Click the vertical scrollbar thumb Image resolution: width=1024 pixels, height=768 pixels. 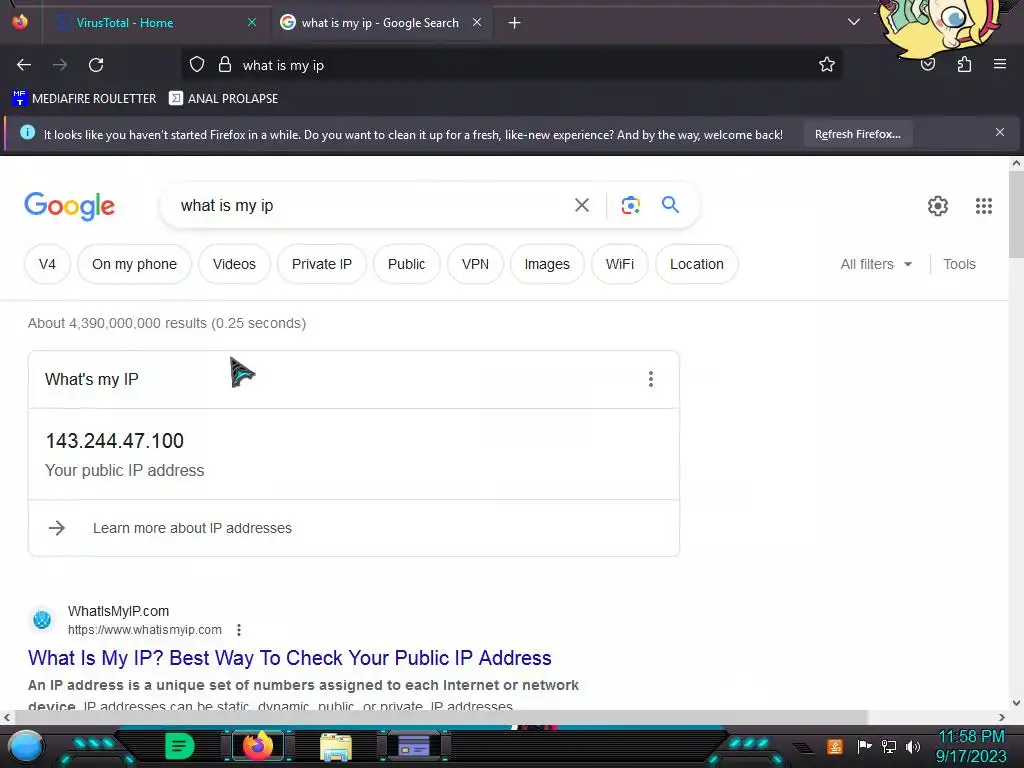tap(1016, 214)
